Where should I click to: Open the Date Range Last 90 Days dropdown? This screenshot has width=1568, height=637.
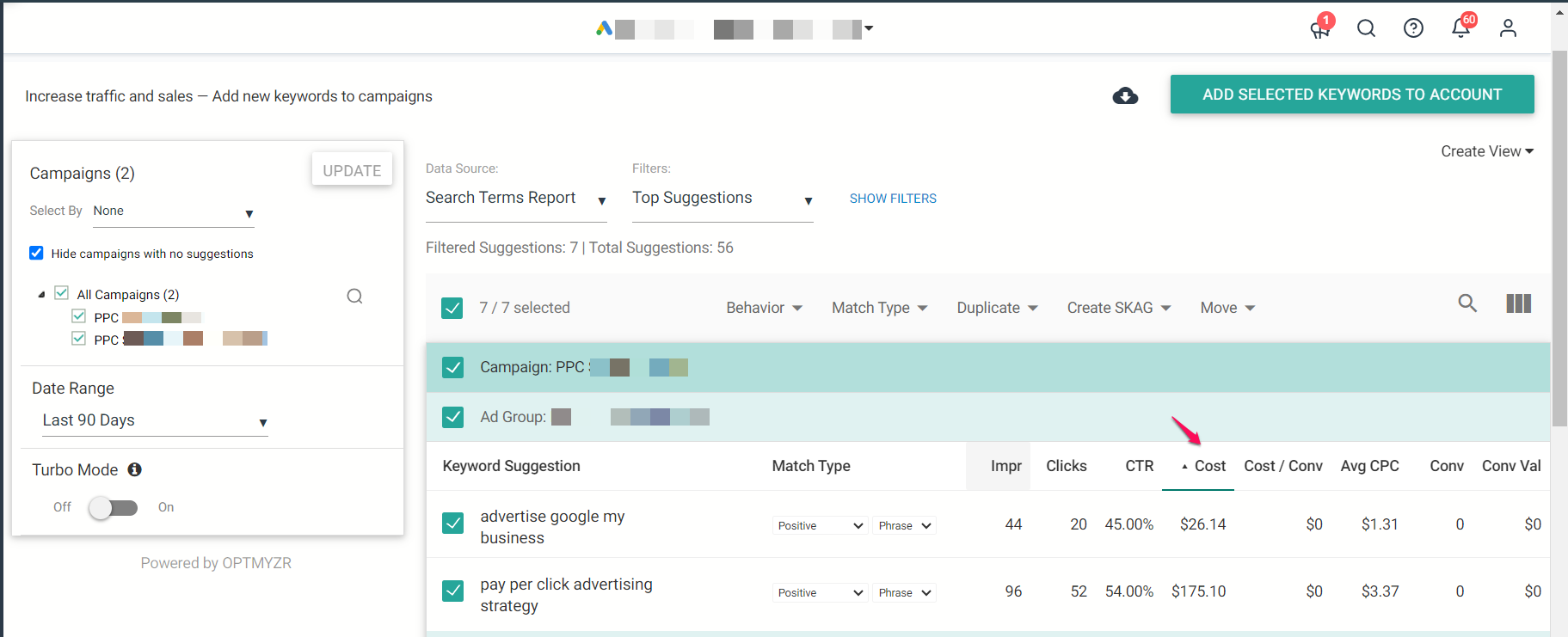point(155,420)
